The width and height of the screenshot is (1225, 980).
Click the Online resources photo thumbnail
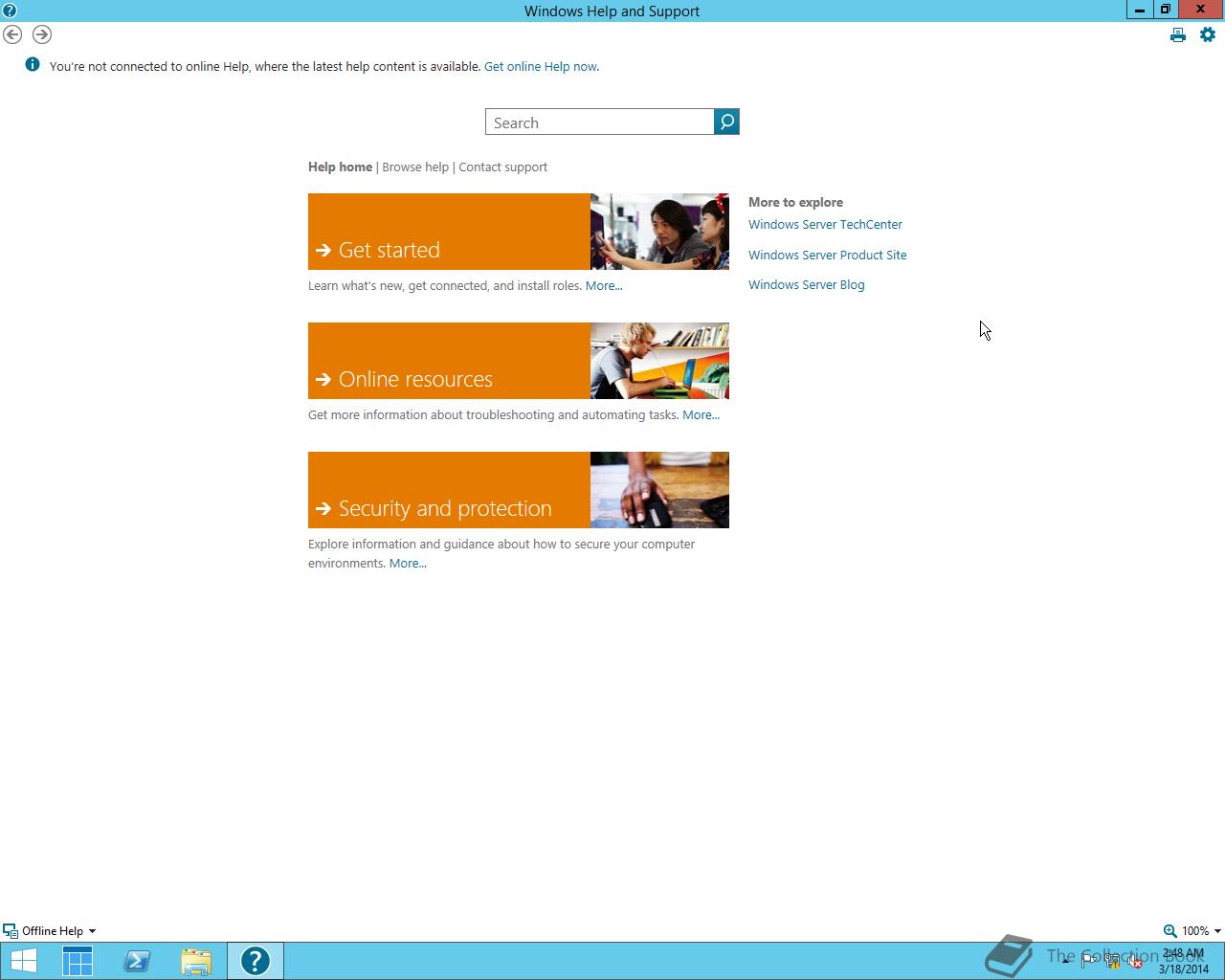point(659,361)
